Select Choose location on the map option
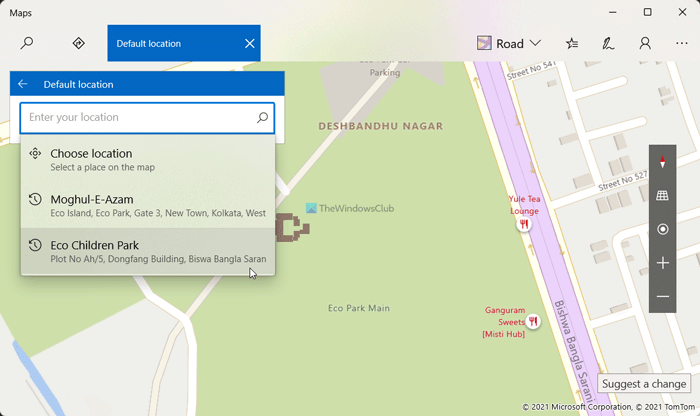 click(148, 160)
